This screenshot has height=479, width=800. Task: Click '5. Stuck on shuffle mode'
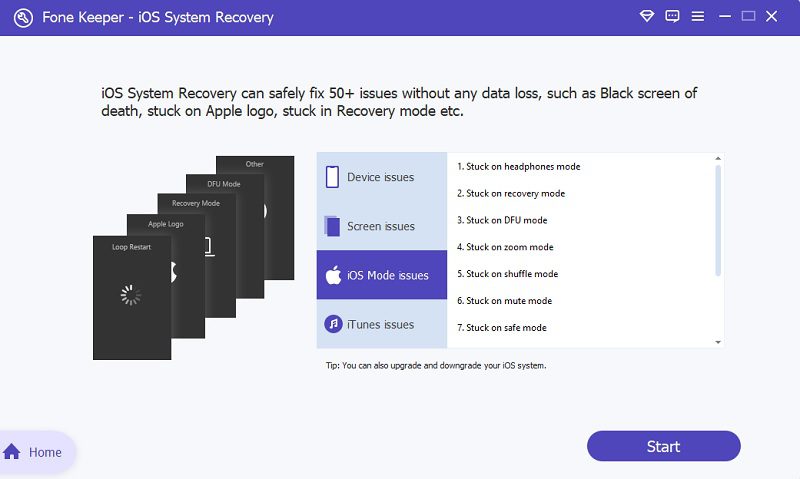click(x=507, y=274)
